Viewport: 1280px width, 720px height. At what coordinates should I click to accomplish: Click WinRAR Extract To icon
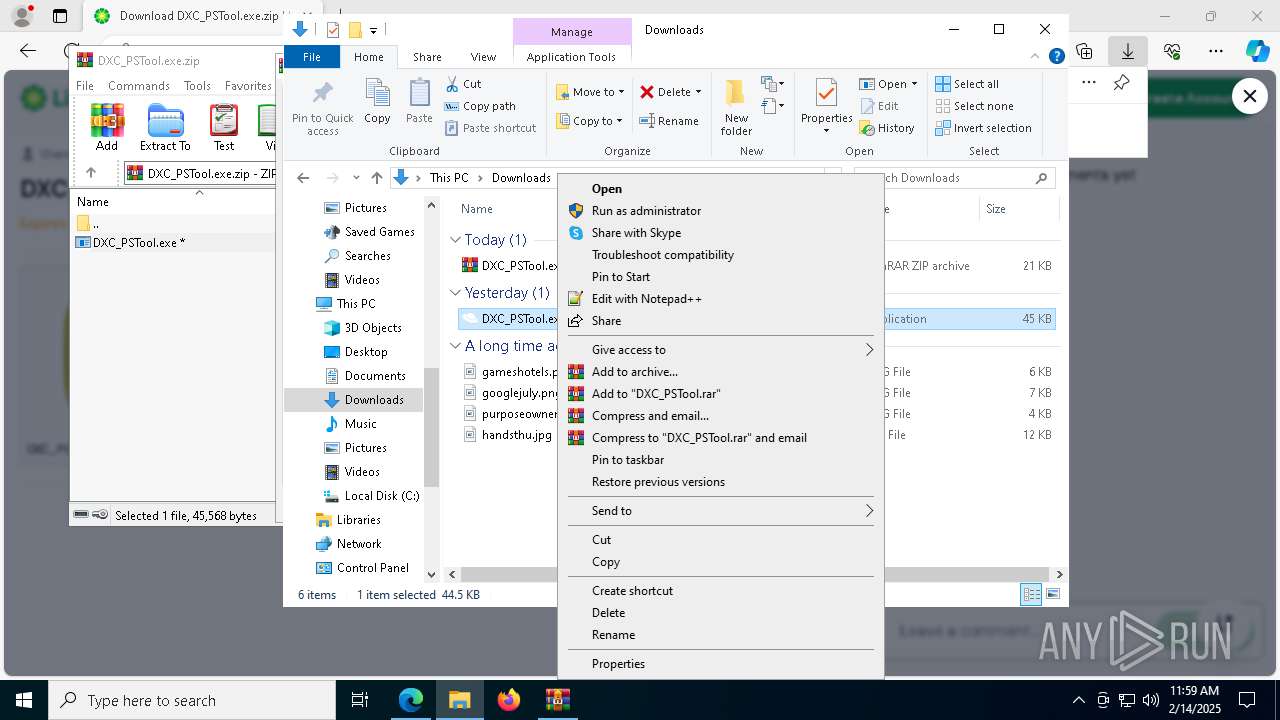point(165,127)
